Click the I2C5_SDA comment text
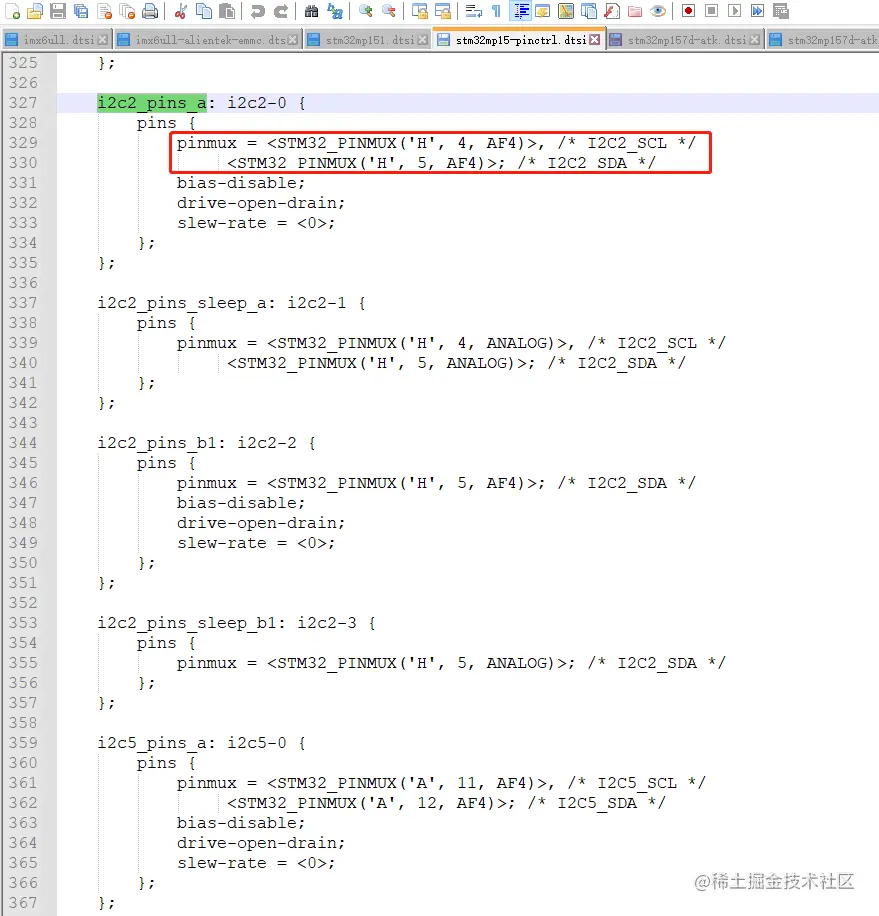This screenshot has width=879, height=916. tap(597, 803)
